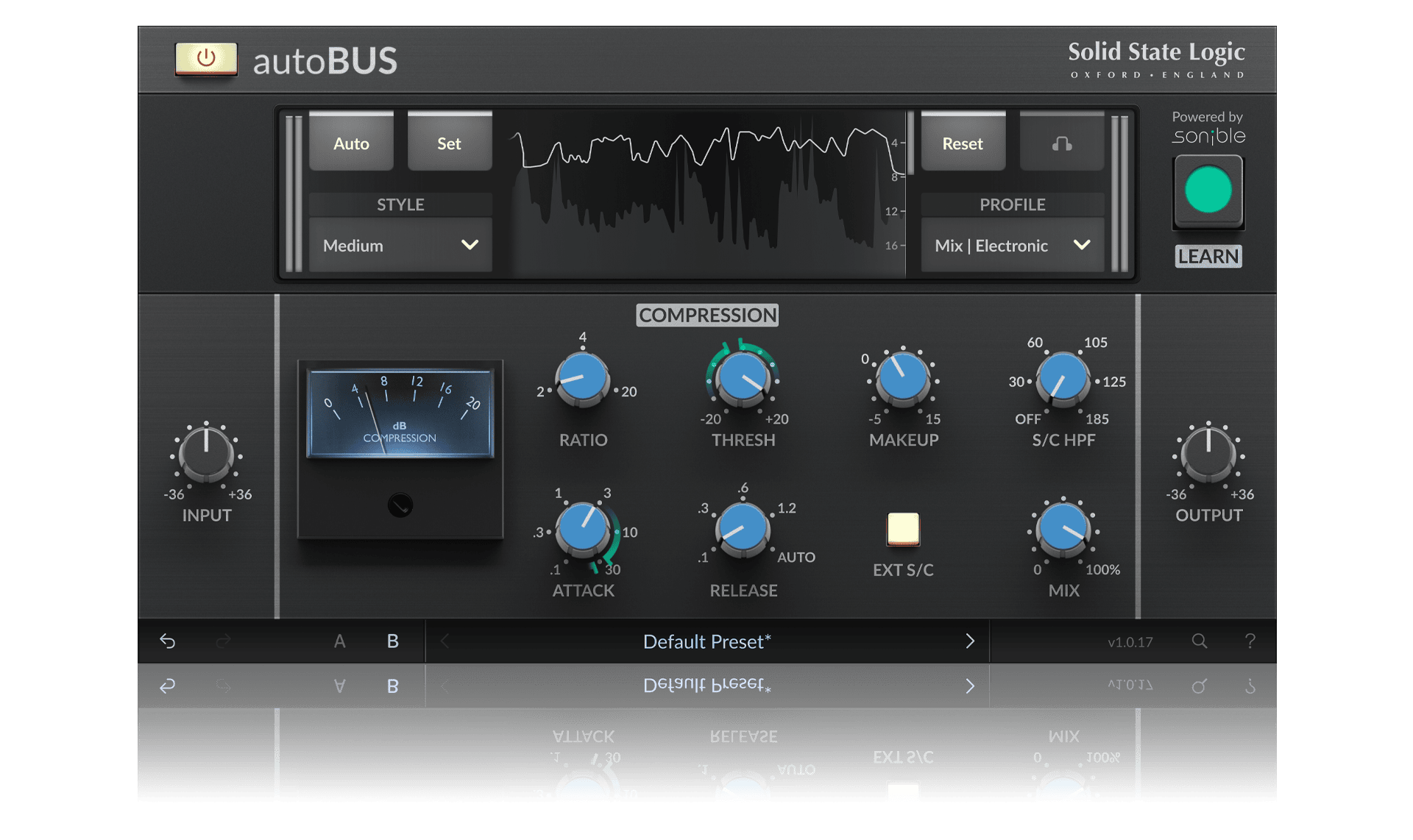
Task: Click the redo arrow icon
Action: pyautogui.click(x=224, y=641)
